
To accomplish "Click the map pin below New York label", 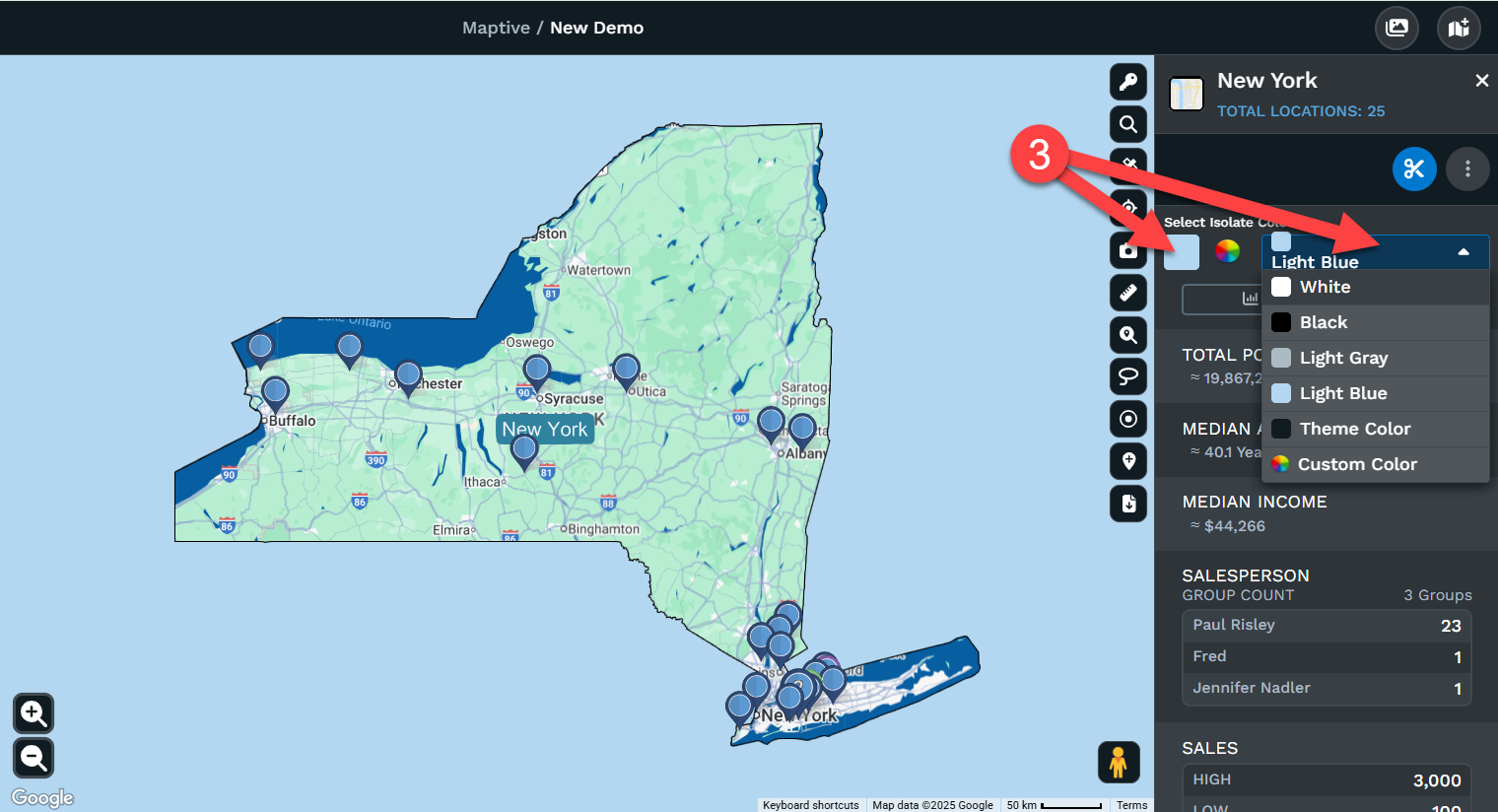I will point(523,452).
